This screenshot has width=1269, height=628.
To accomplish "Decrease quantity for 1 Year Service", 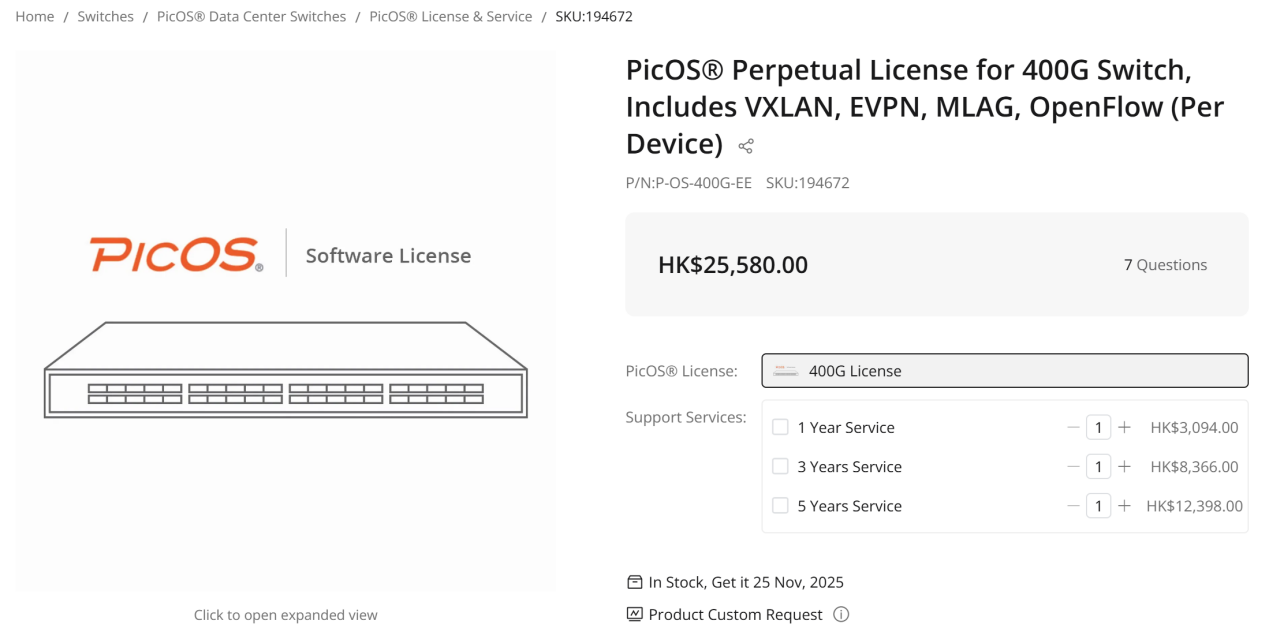I will coord(1073,427).
